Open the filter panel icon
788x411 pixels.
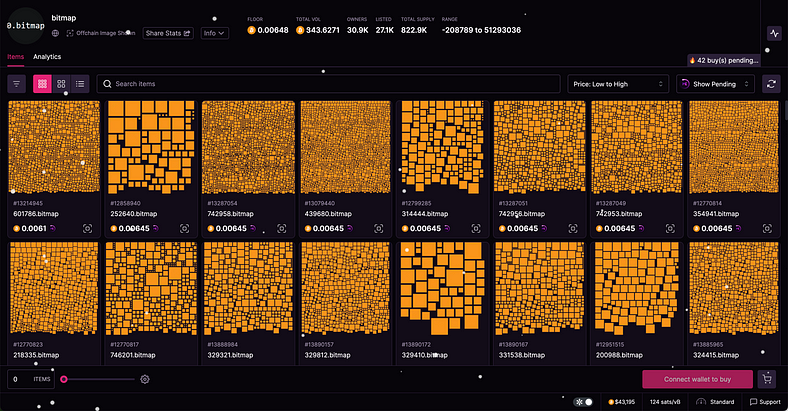click(x=17, y=84)
